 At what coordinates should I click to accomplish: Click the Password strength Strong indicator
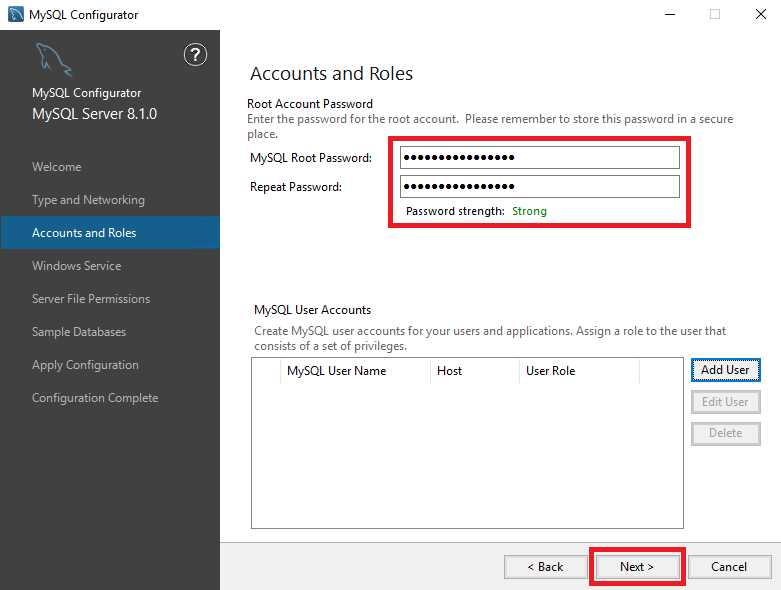[x=529, y=211]
